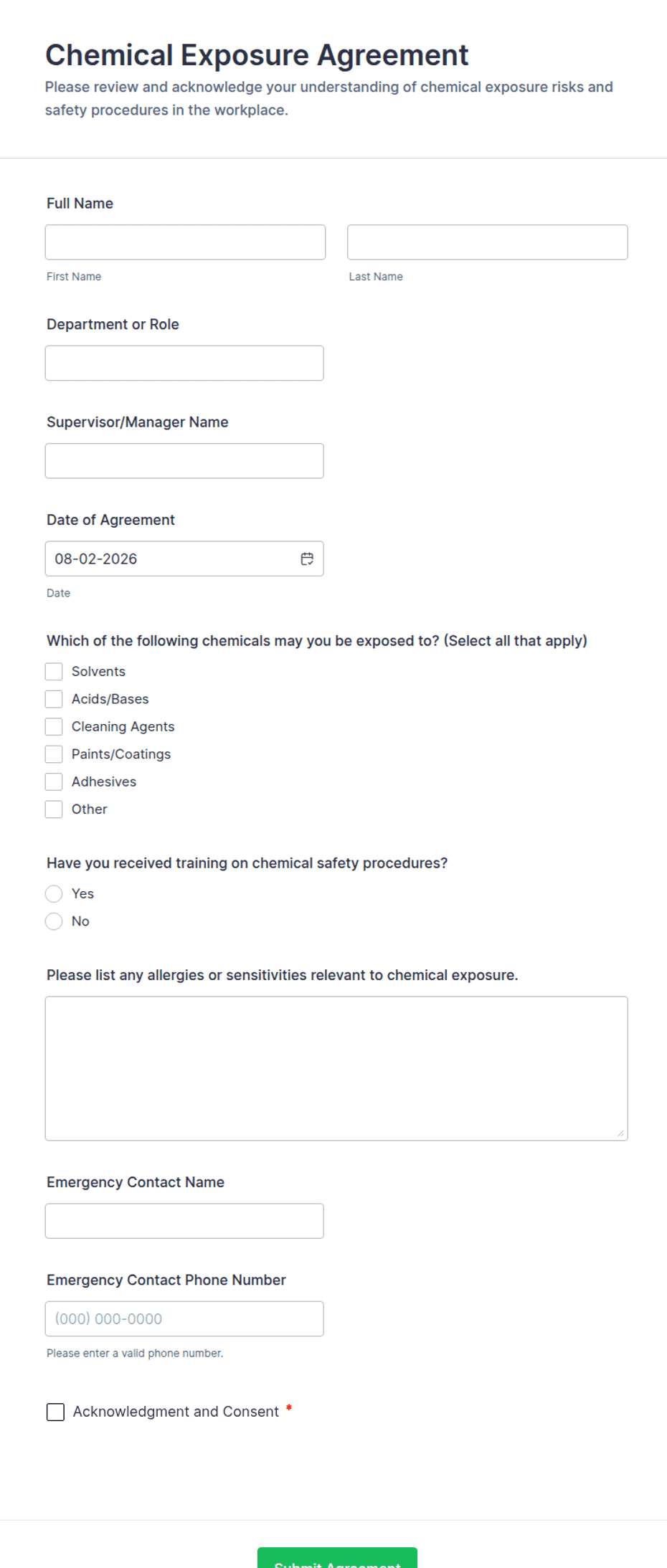Focus the Emergency Contact Name field
This screenshot has height=1568, width=667.
[184, 1221]
